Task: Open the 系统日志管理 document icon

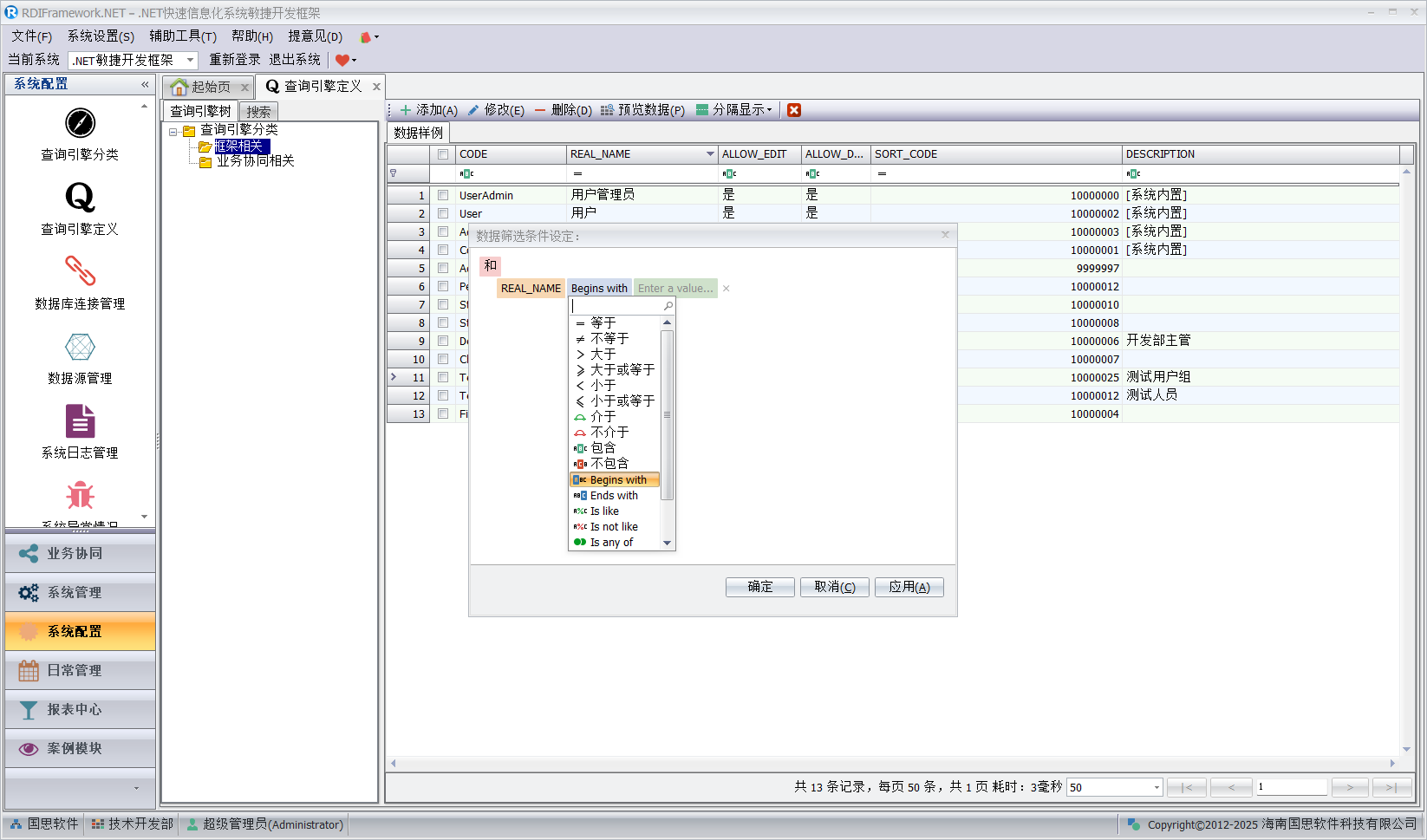Action: tap(80, 422)
